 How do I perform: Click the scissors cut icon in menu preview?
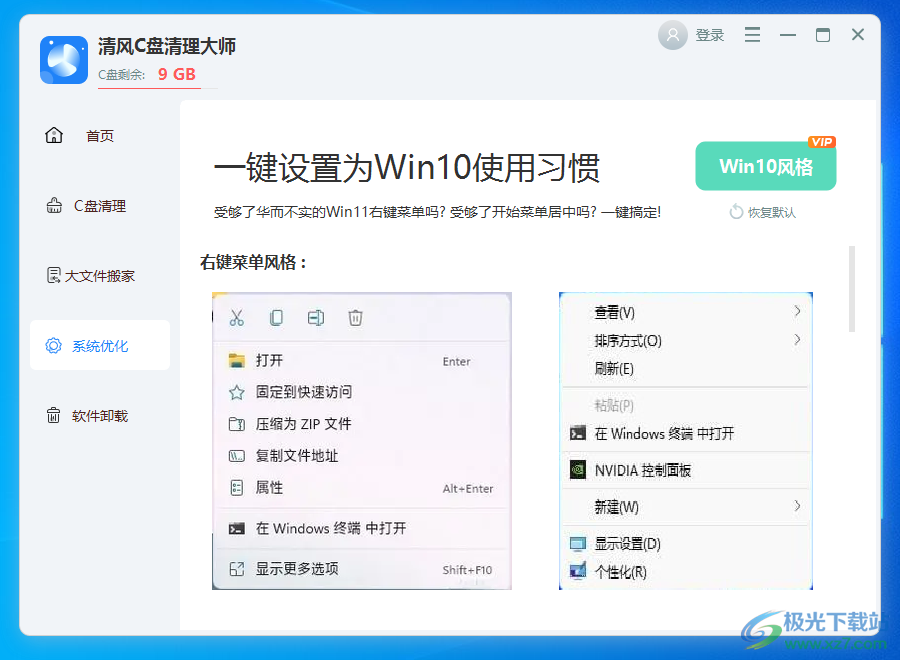(237, 317)
